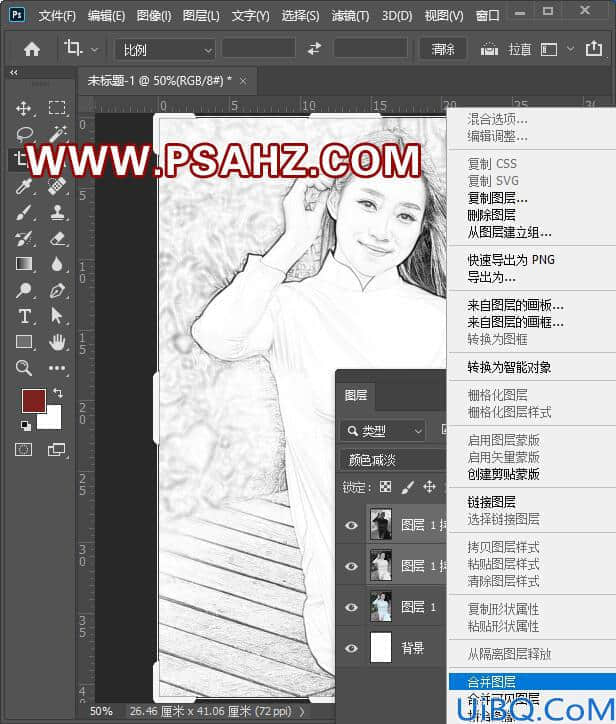Open the 滤镜(T) menu

[x=350, y=16]
